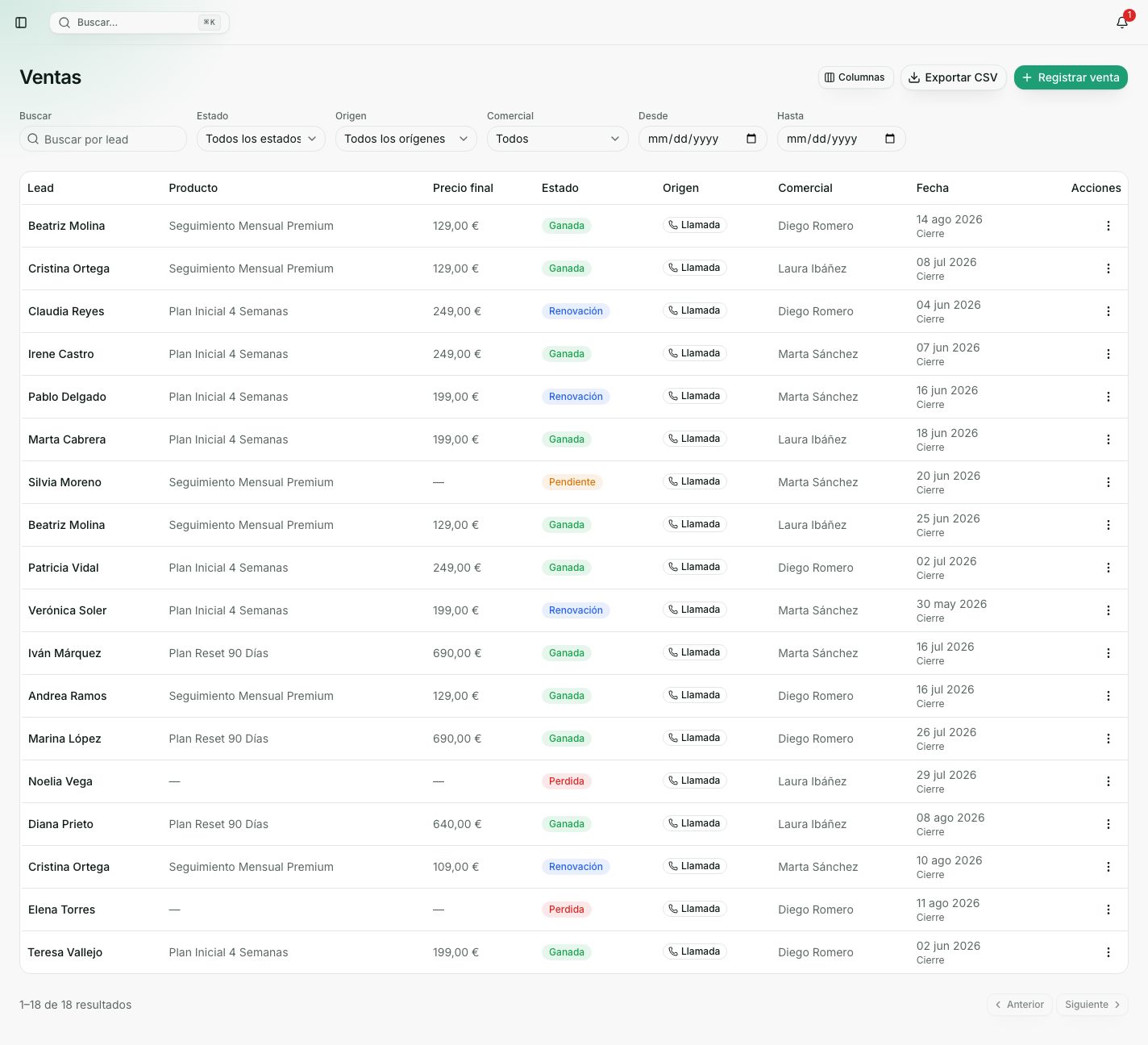Click the Origen column header
Image resolution: width=1148 pixels, height=1045 pixels.
[x=680, y=188]
